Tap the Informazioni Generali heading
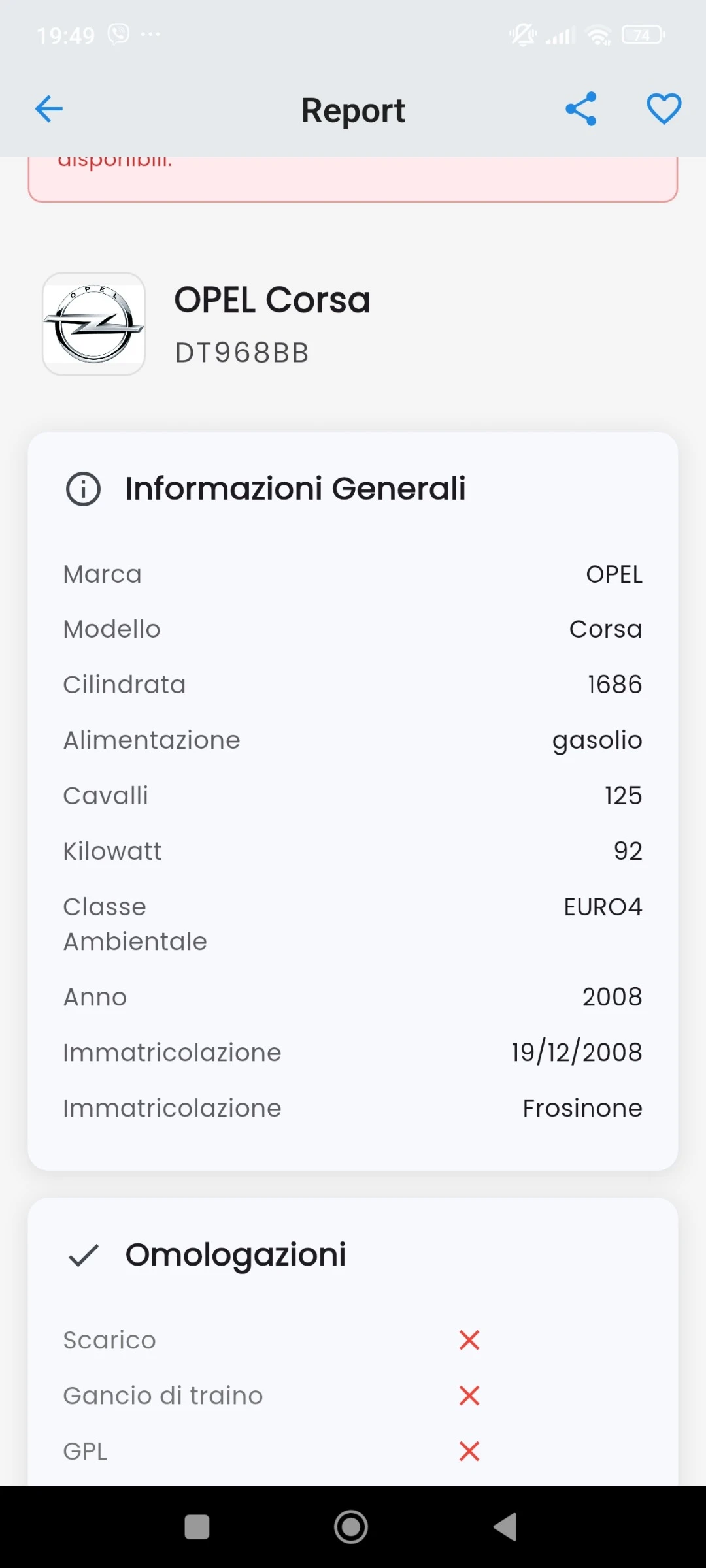The height and width of the screenshot is (1568, 706). point(295,489)
